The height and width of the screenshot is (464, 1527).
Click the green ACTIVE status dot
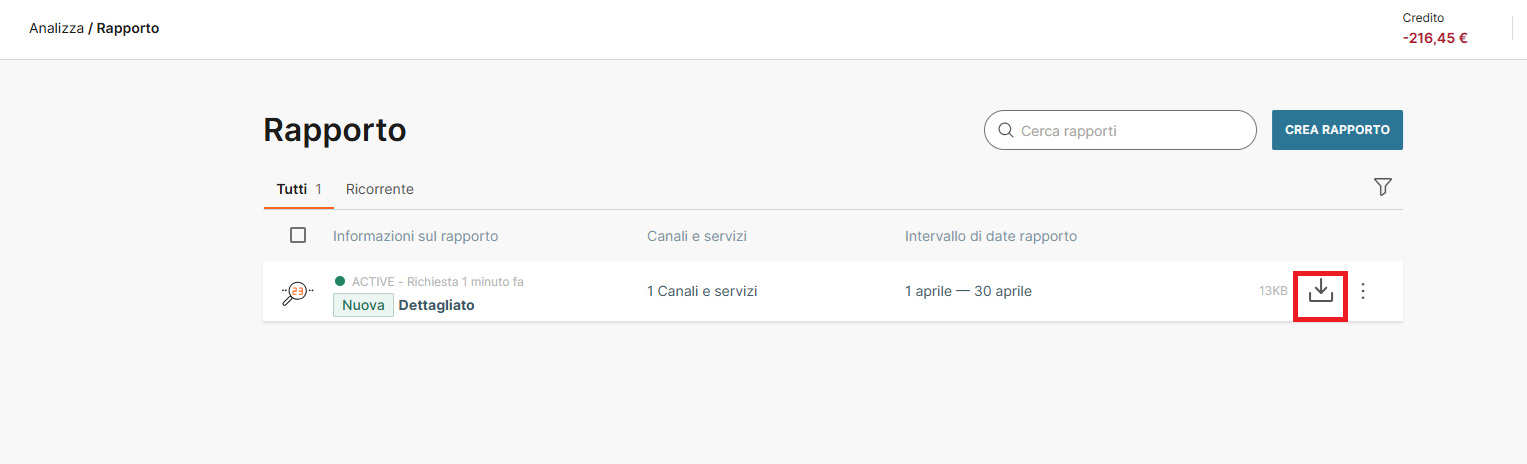[340, 282]
